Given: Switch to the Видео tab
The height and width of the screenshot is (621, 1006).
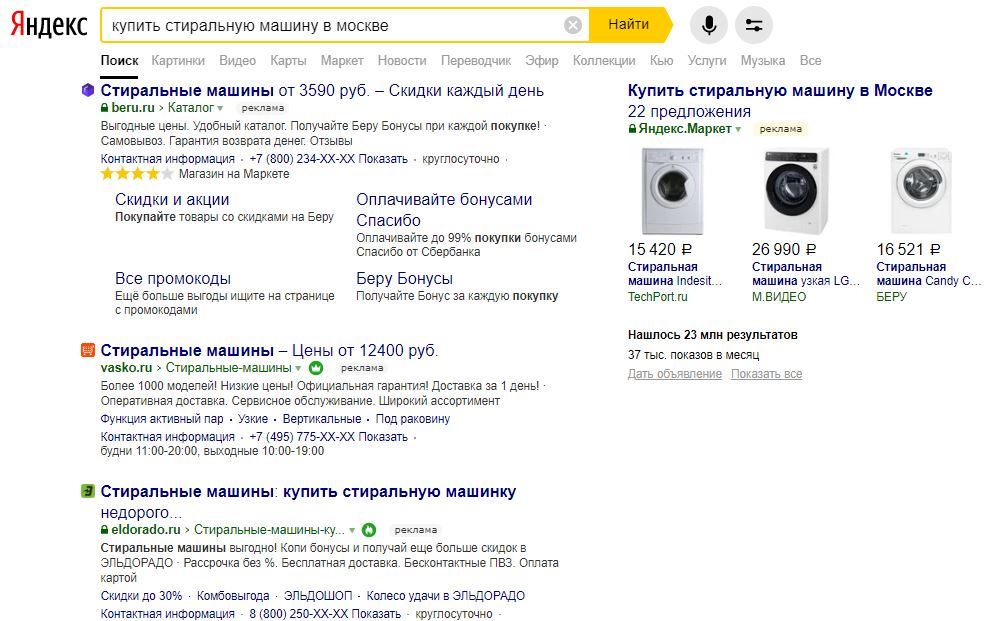Looking at the screenshot, I should pos(237,60).
